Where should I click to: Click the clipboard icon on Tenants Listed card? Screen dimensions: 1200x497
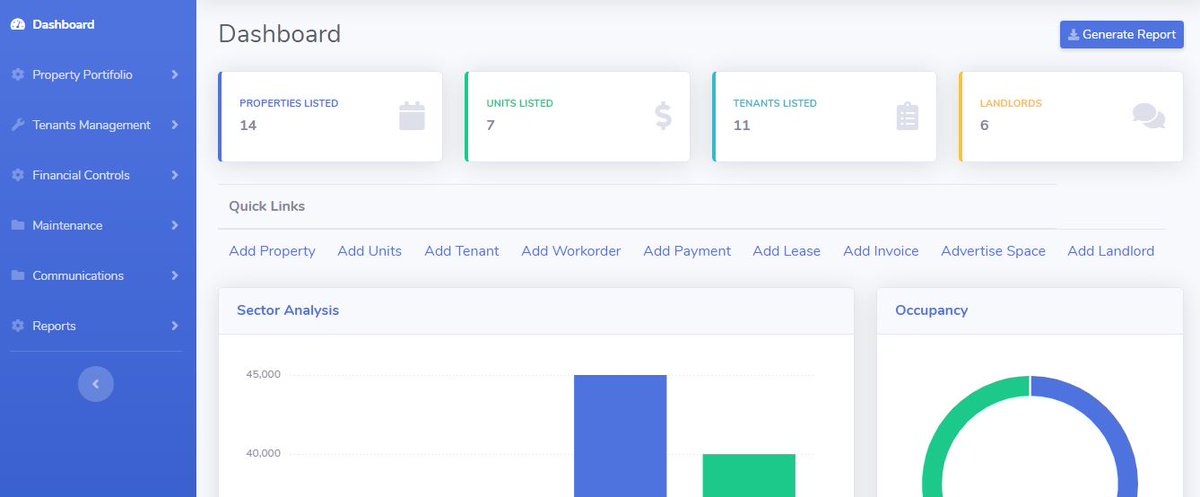pos(907,116)
